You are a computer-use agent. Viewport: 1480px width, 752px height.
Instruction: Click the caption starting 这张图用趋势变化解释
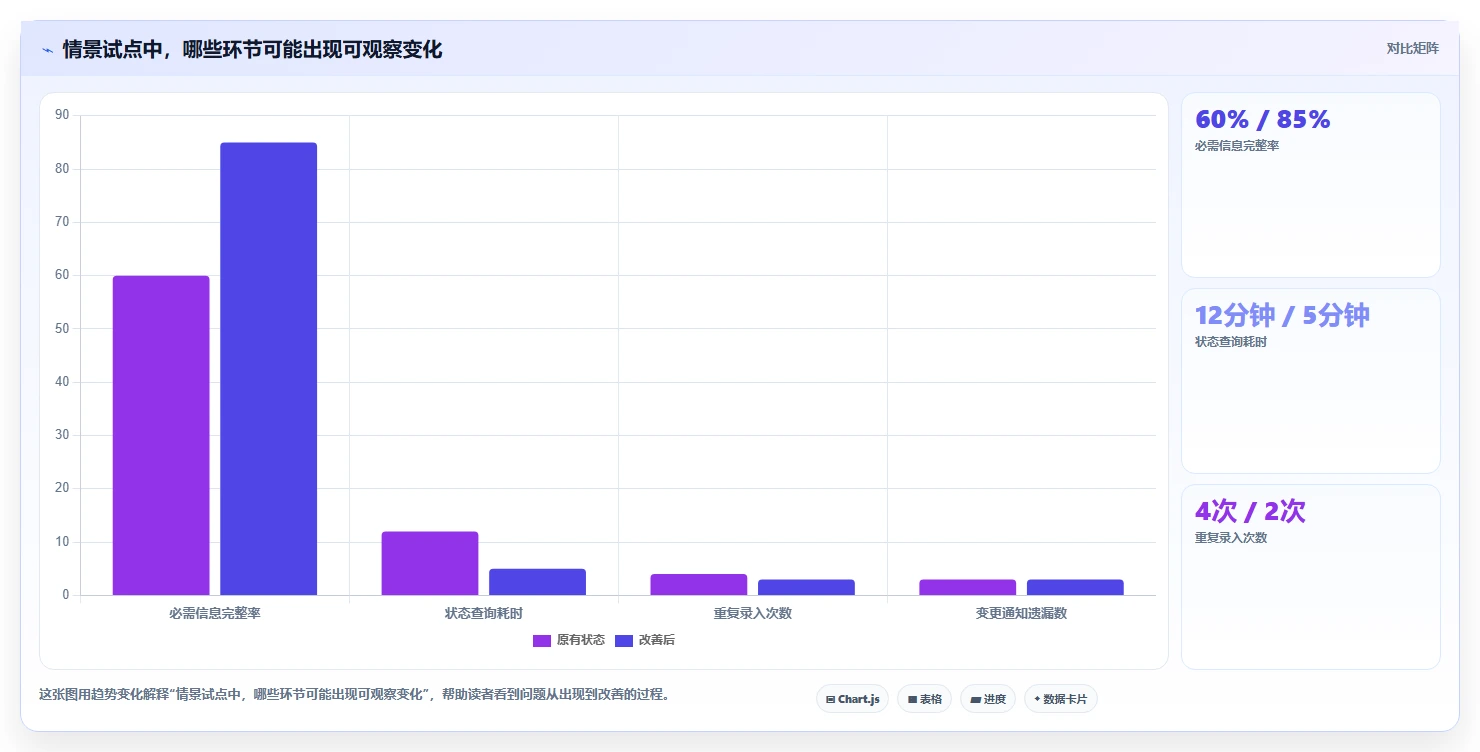click(x=354, y=694)
